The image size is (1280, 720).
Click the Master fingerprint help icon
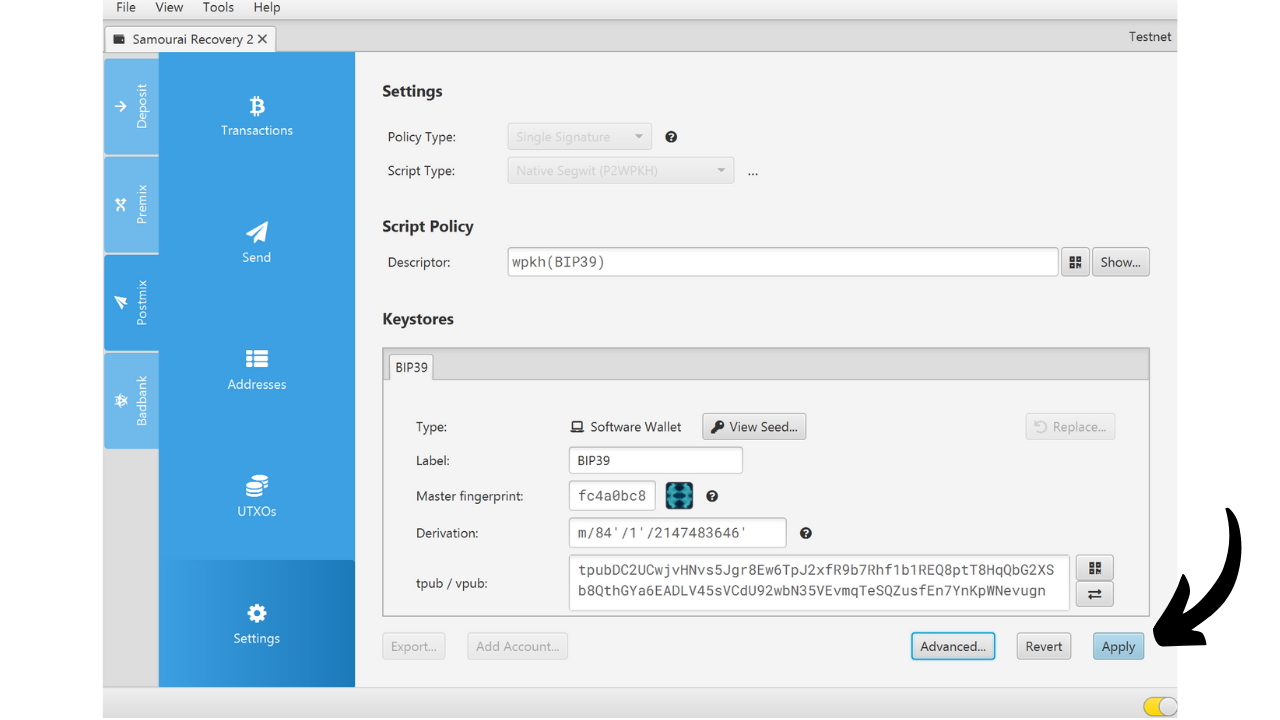[x=712, y=496]
